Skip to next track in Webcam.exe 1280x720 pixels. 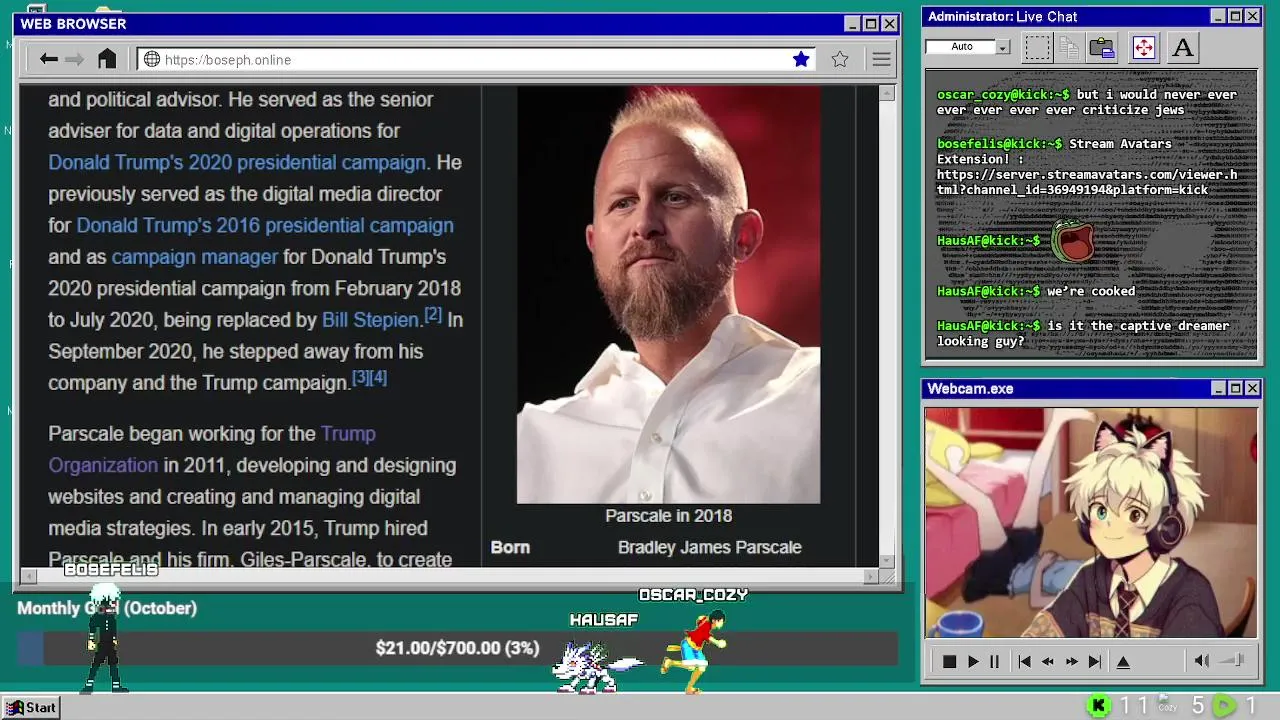[1095, 661]
